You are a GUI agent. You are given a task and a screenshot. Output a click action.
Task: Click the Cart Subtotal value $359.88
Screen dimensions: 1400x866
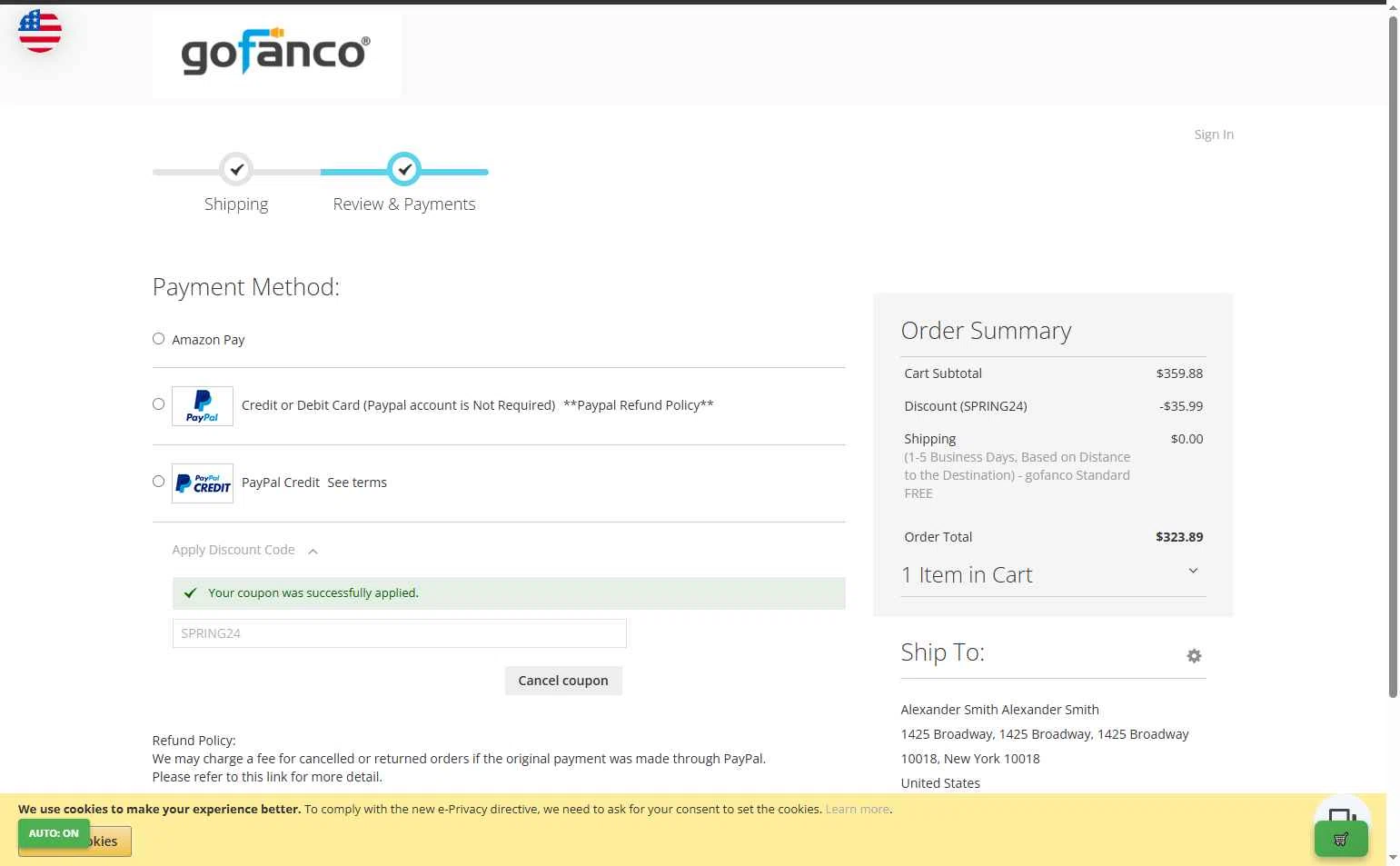[x=1179, y=373]
